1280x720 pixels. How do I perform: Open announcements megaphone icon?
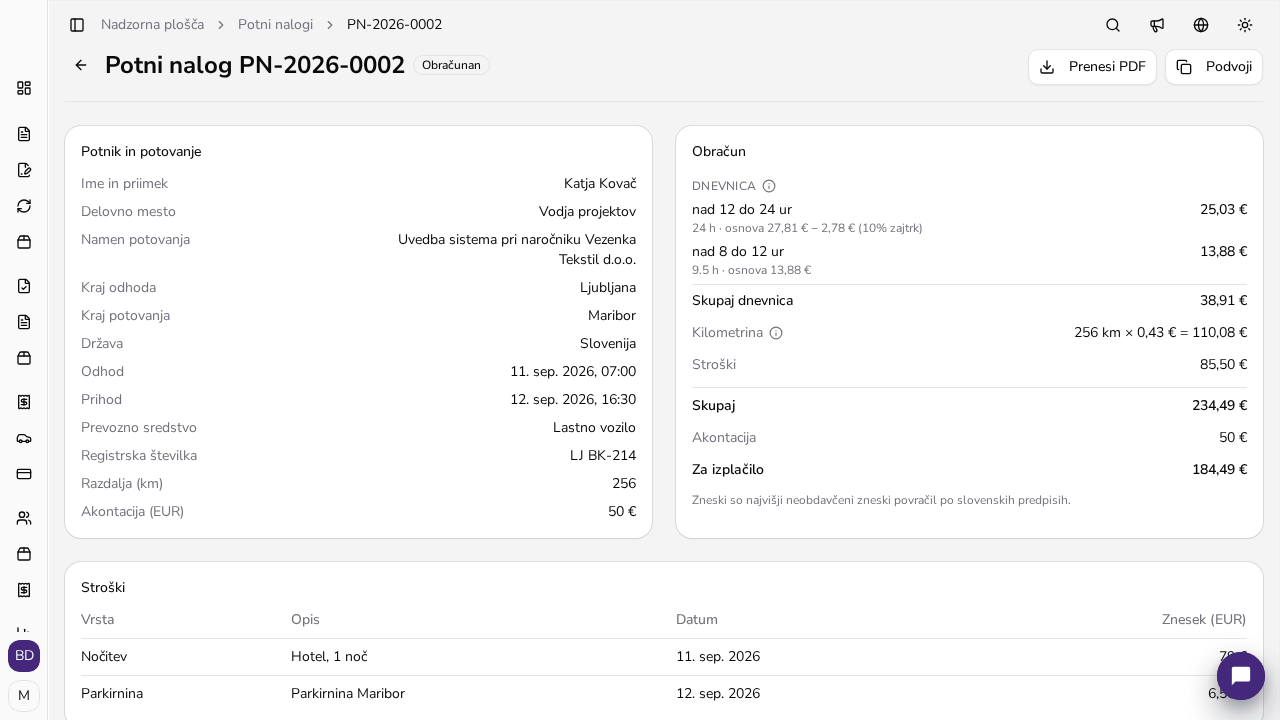pos(1157,25)
